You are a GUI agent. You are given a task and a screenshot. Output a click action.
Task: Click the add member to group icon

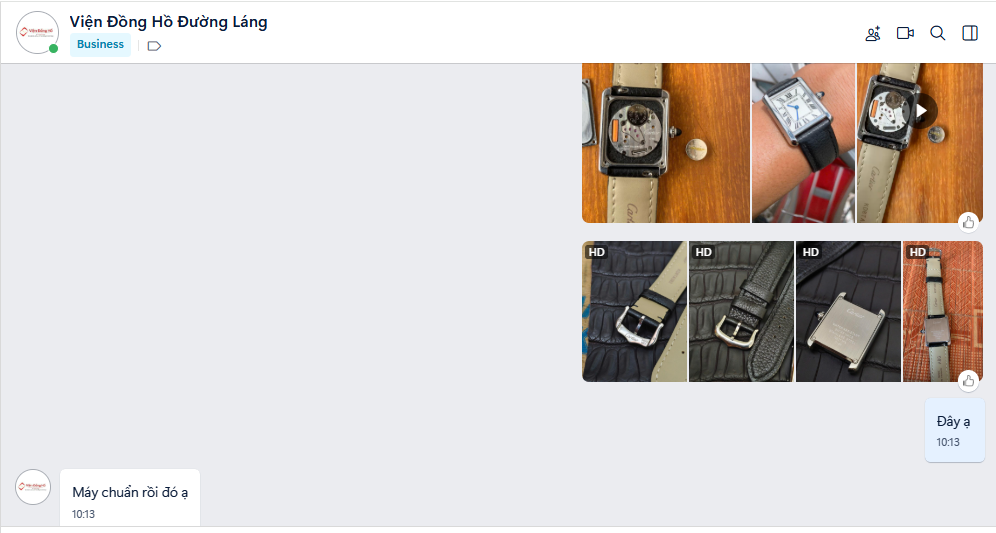click(873, 34)
